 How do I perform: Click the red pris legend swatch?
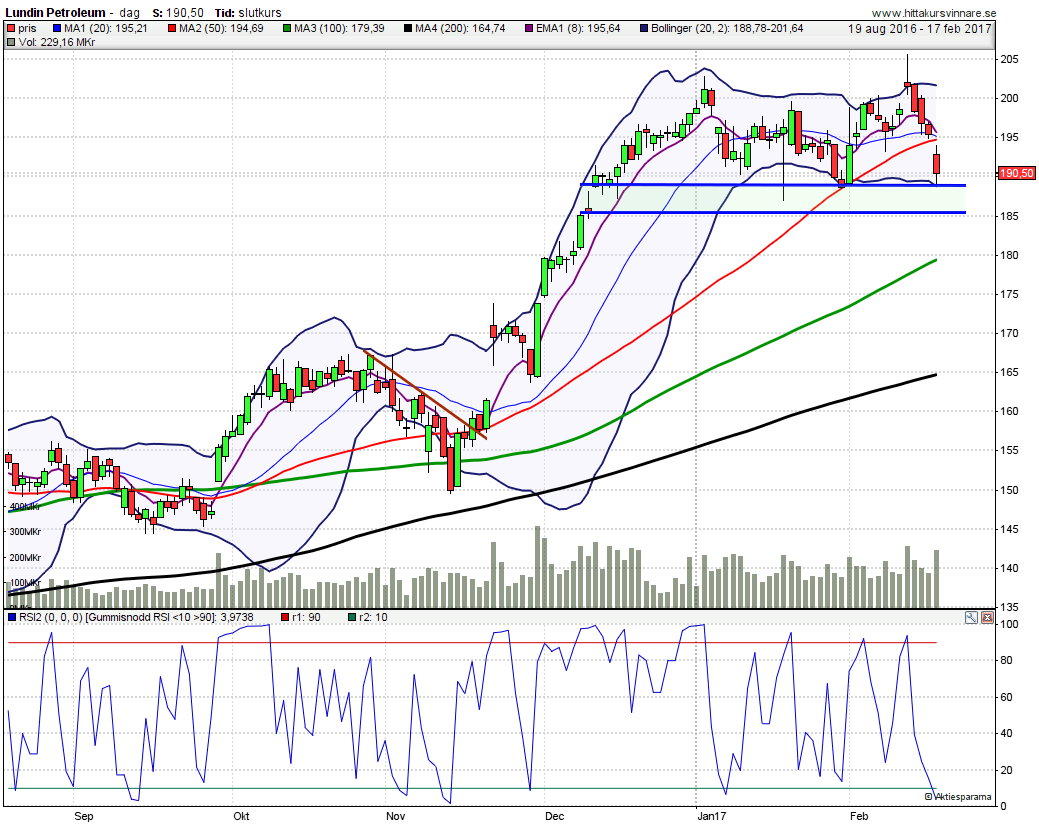coord(11,28)
